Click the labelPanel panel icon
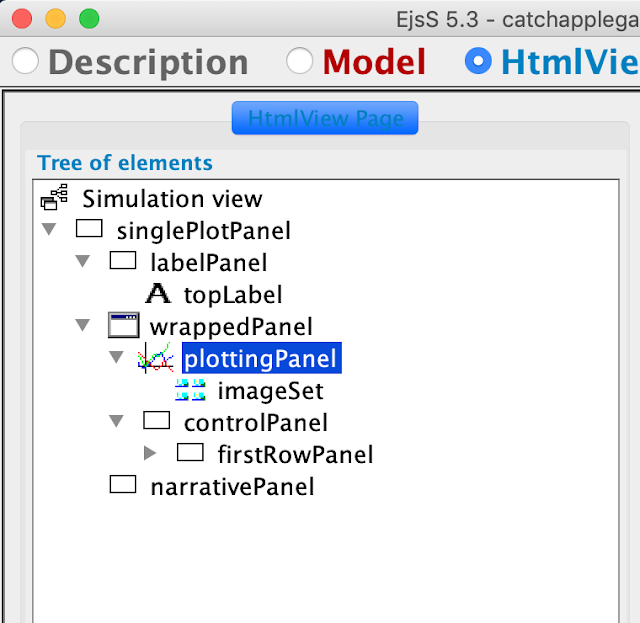Image resolution: width=640 pixels, height=623 pixels. 122,262
